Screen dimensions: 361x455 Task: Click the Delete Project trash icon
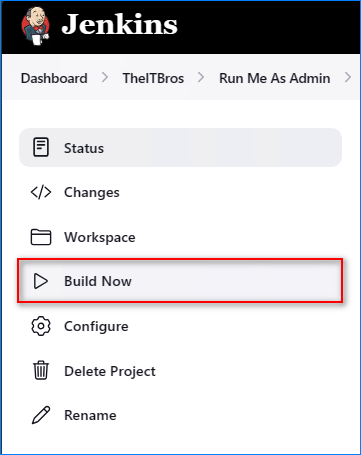(x=41, y=370)
